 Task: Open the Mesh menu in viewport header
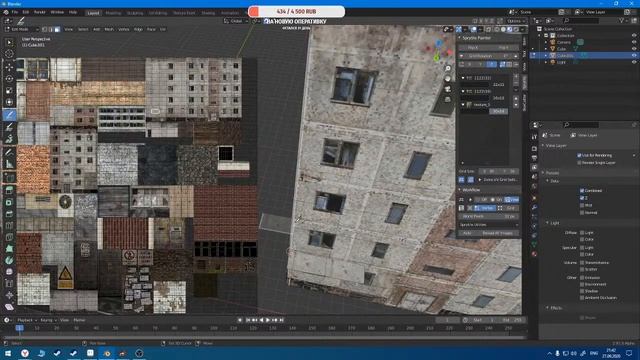tap(109, 29)
